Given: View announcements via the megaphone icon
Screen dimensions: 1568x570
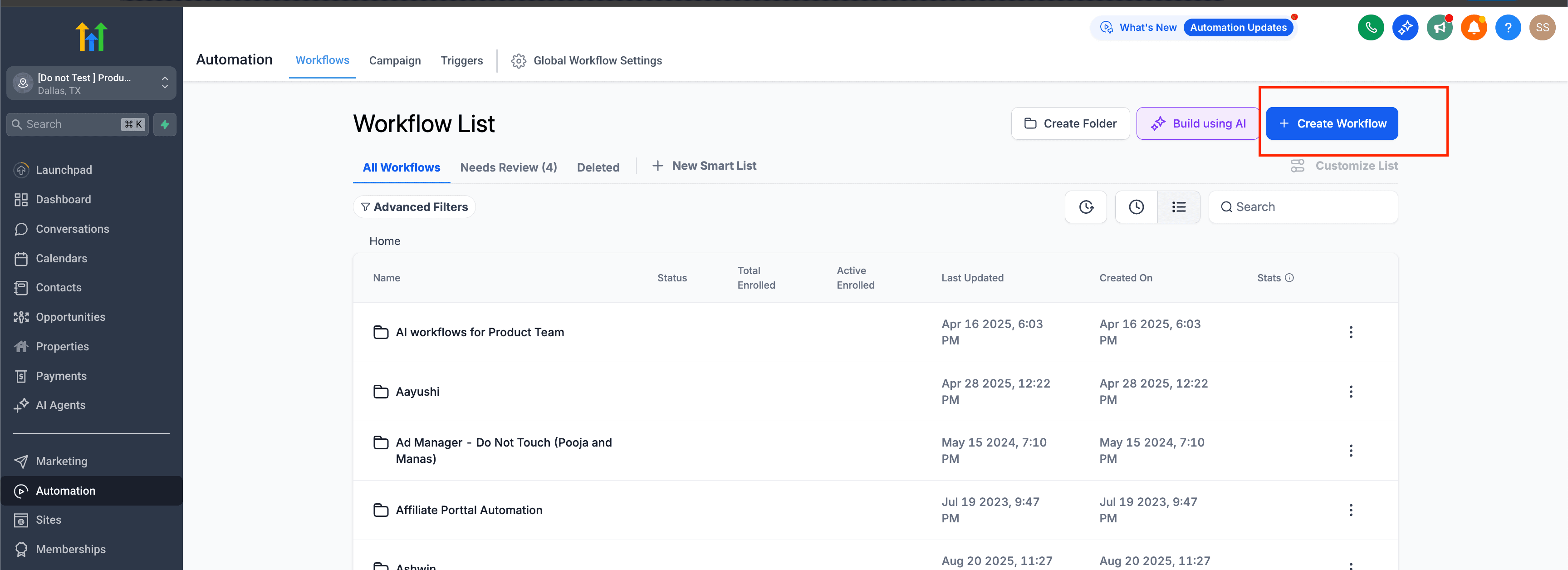Looking at the screenshot, I should point(1439,27).
